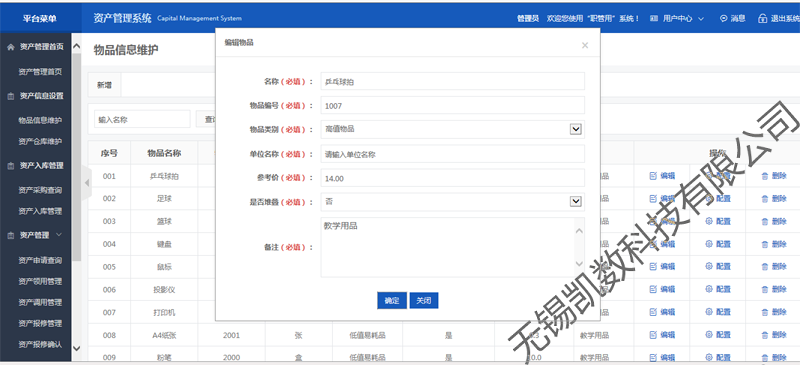Open 资产调用管理 in the sidebar
800x365 pixels.
click(x=40, y=302)
